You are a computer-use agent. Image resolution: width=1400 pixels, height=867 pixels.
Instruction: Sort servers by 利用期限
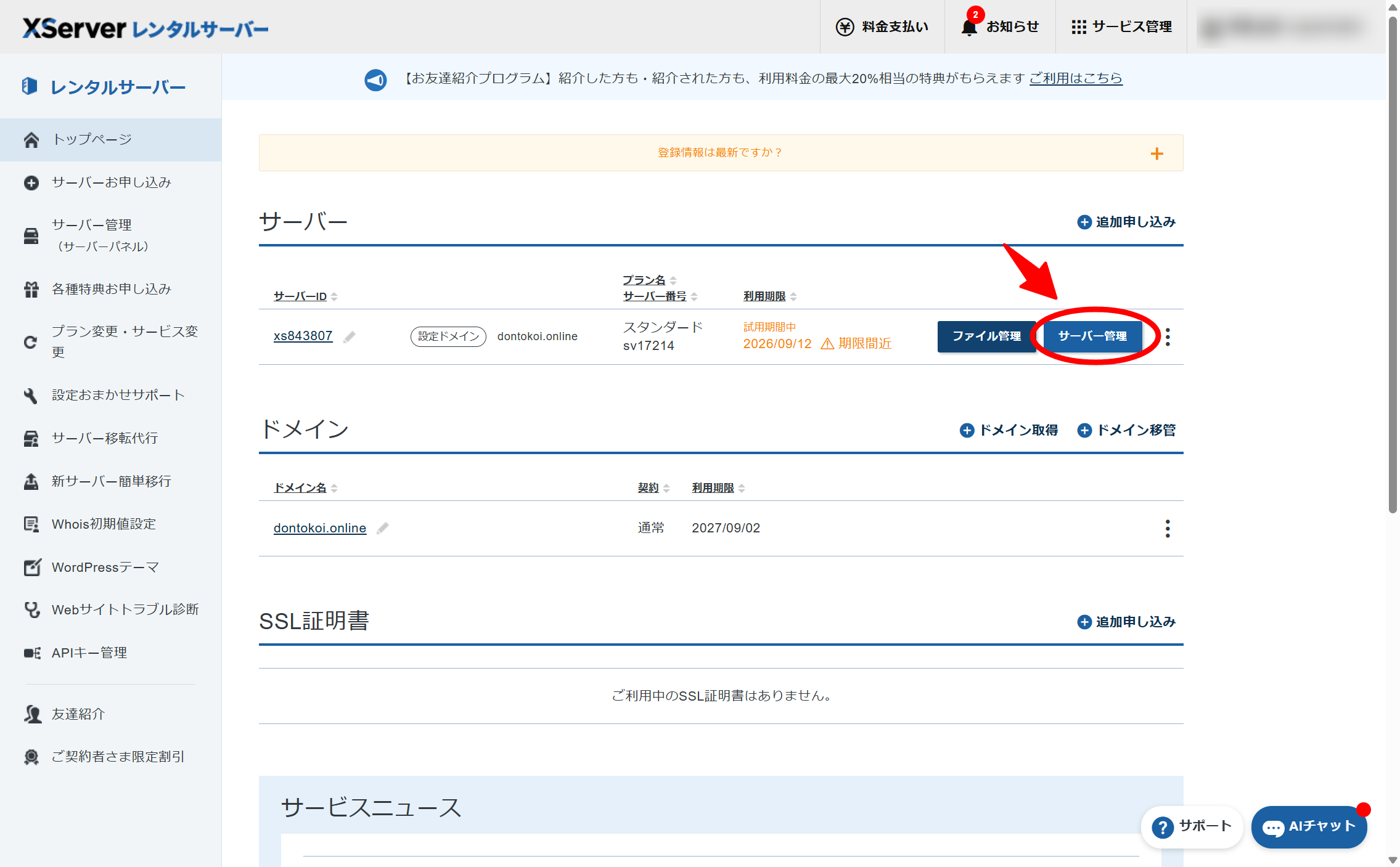click(769, 296)
